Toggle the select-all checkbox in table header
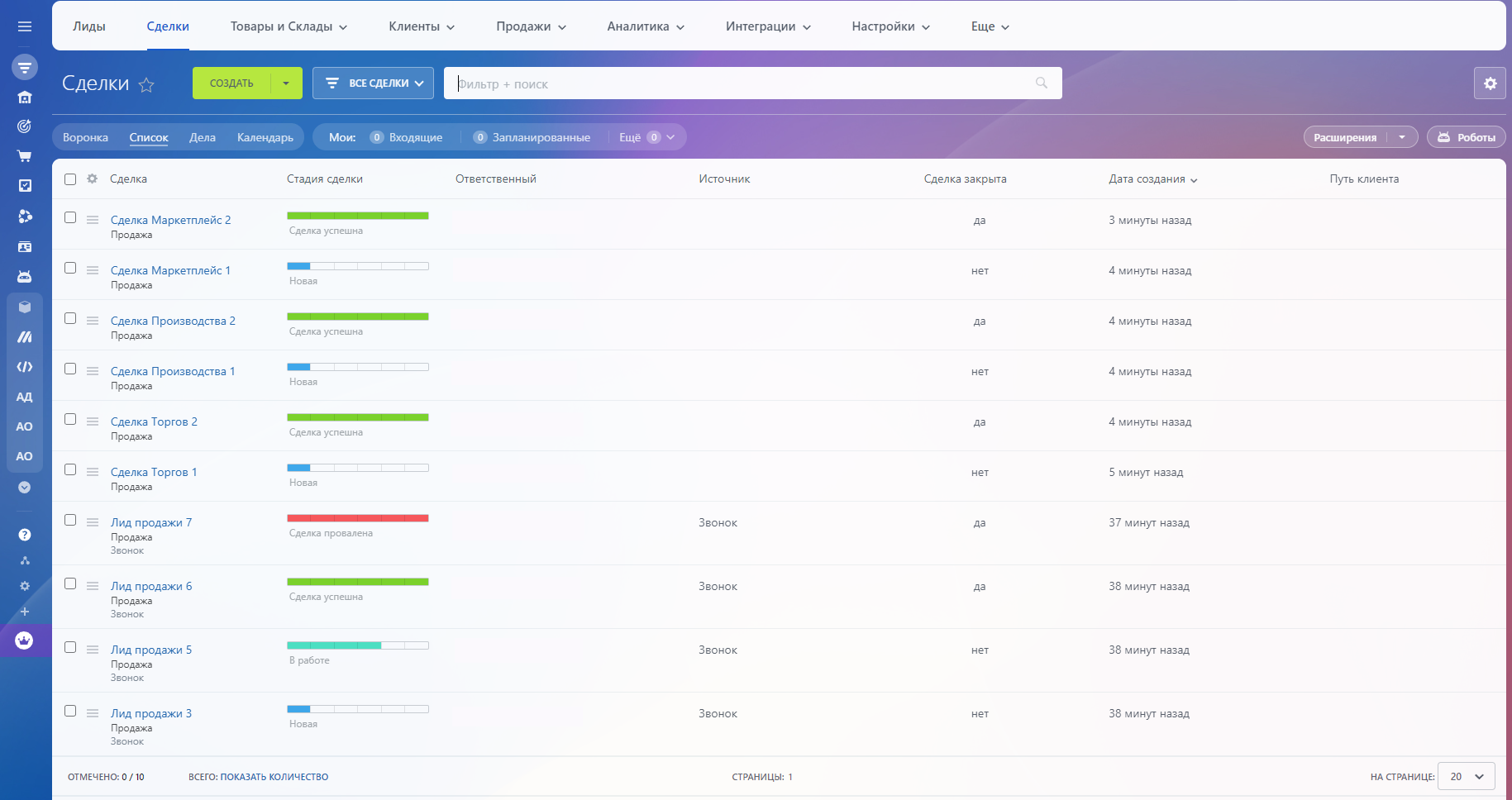The width and height of the screenshot is (1512, 800). click(70, 179)
